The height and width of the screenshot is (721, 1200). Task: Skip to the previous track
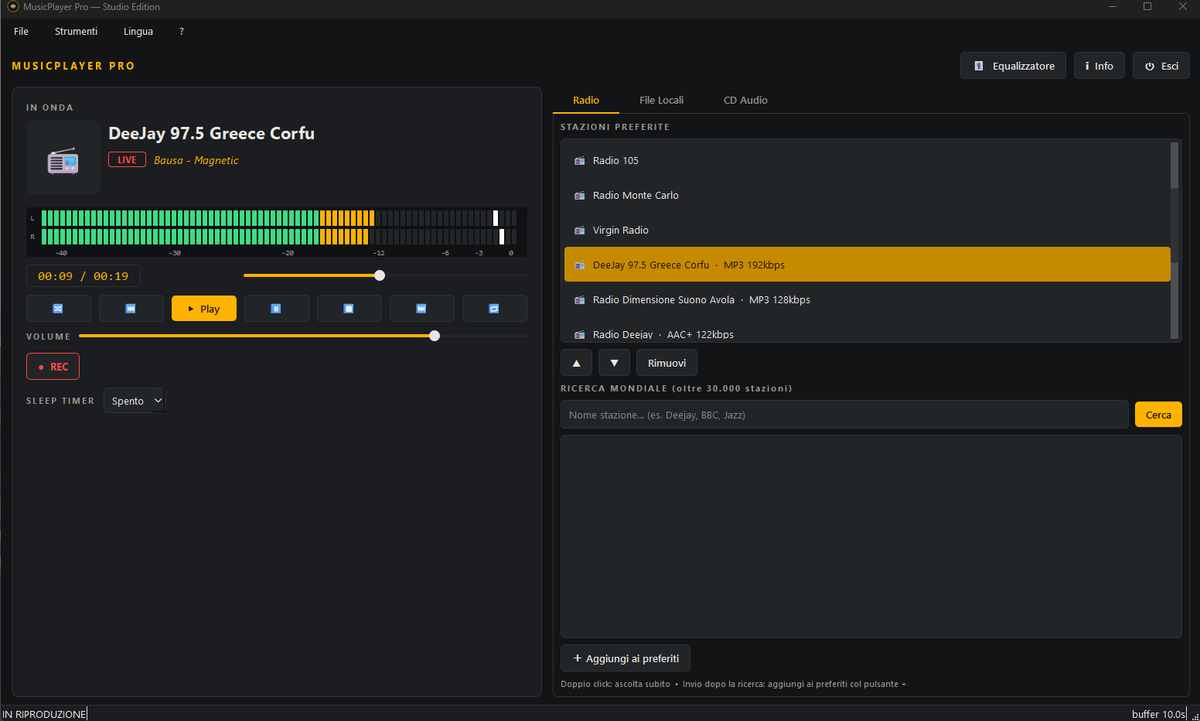(131, 309)
